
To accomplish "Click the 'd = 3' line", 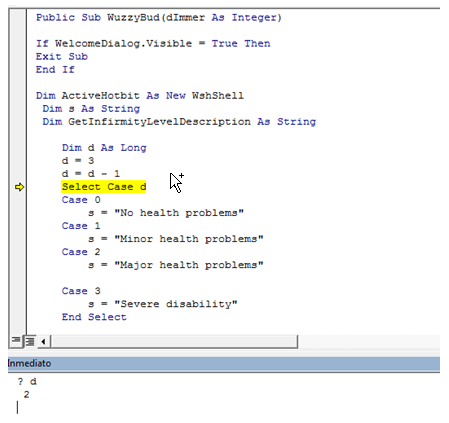I will 78,160.
